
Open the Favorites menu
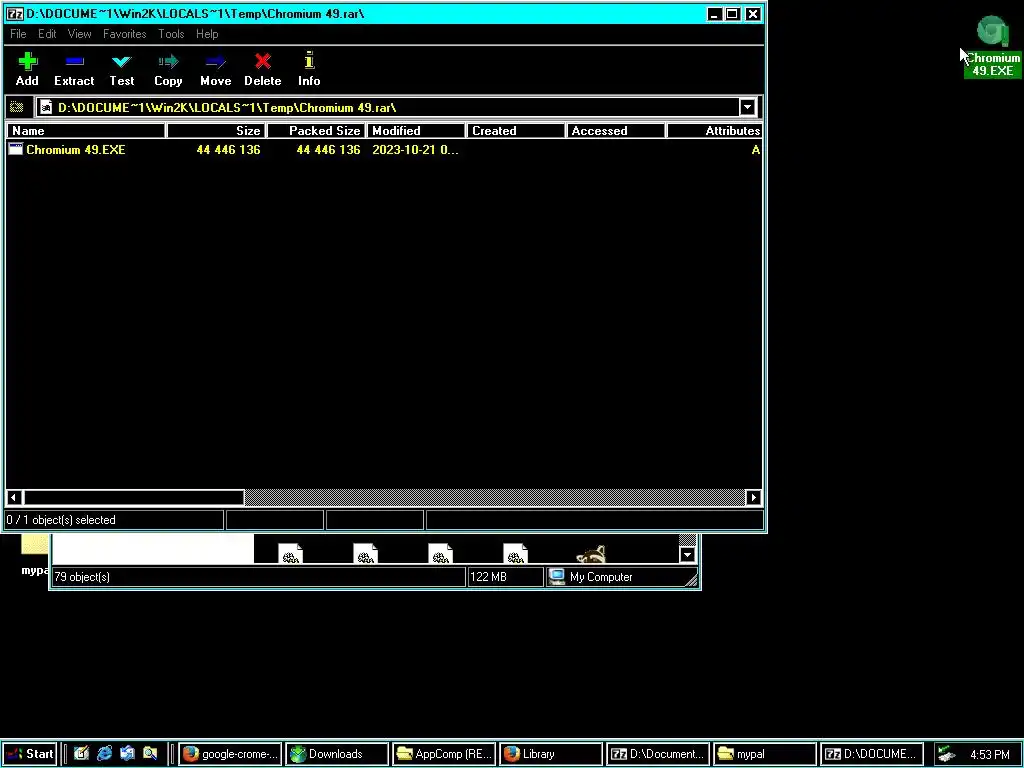pos(125,34)
